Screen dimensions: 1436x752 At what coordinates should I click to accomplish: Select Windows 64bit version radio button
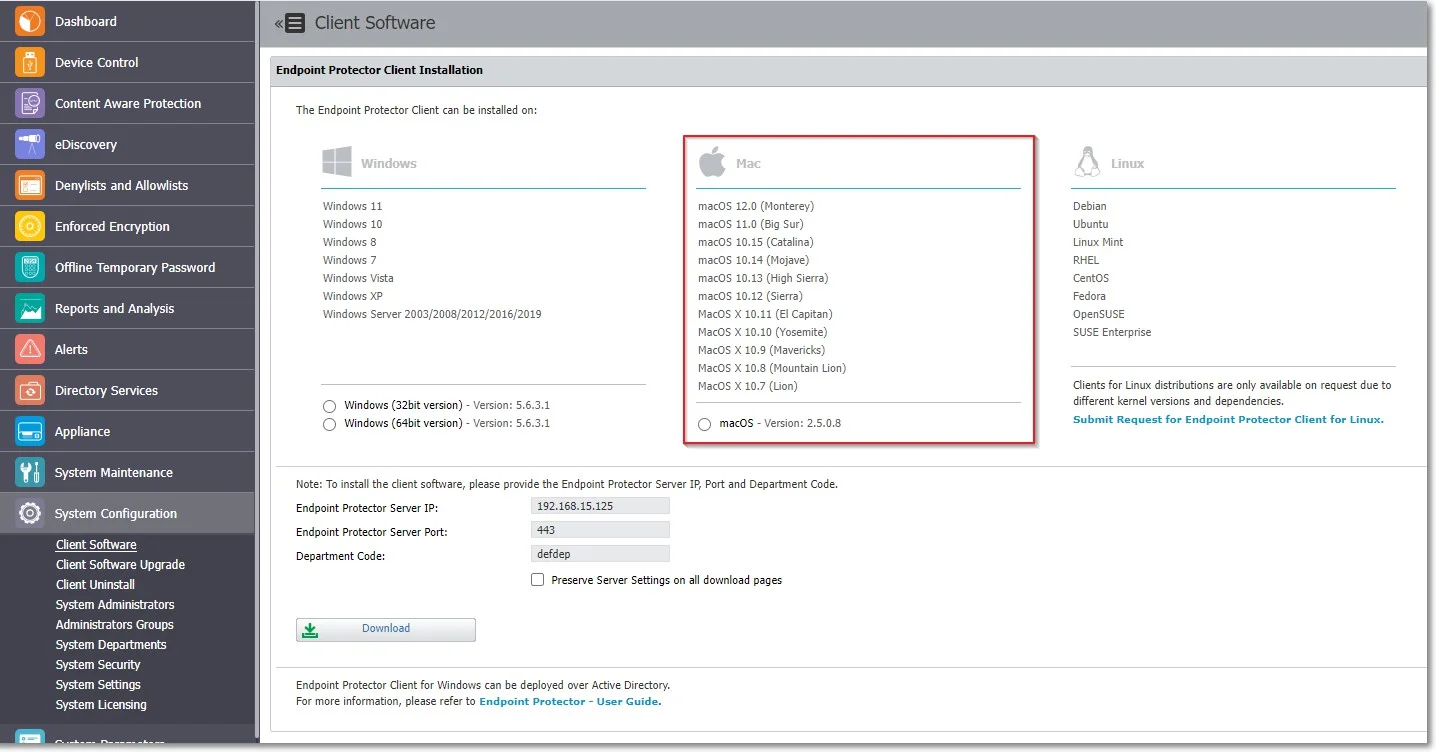[329, 424]
